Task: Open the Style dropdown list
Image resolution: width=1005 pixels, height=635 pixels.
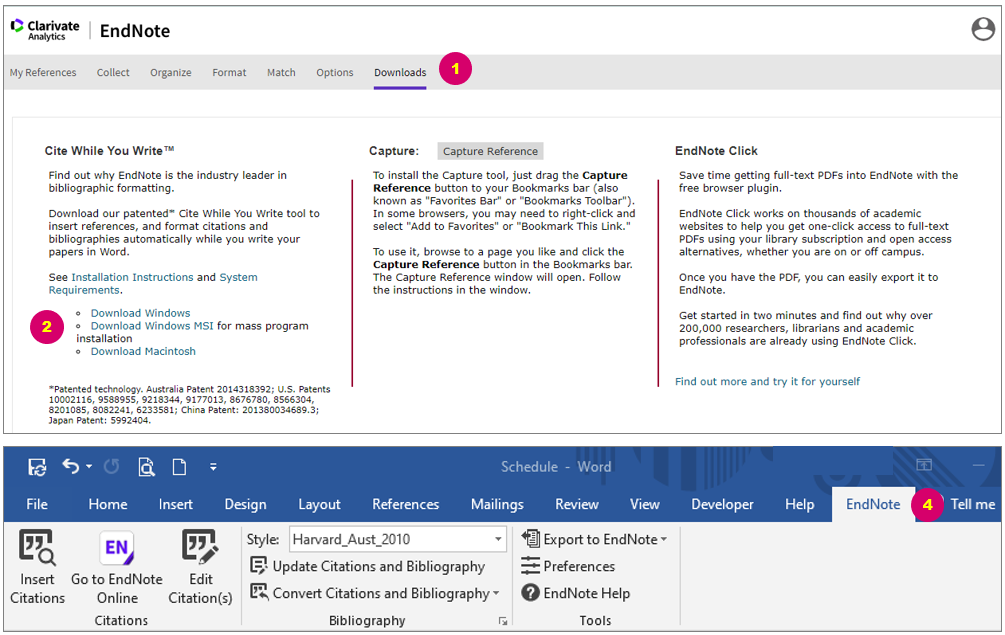Action: (x=497, y=539)
